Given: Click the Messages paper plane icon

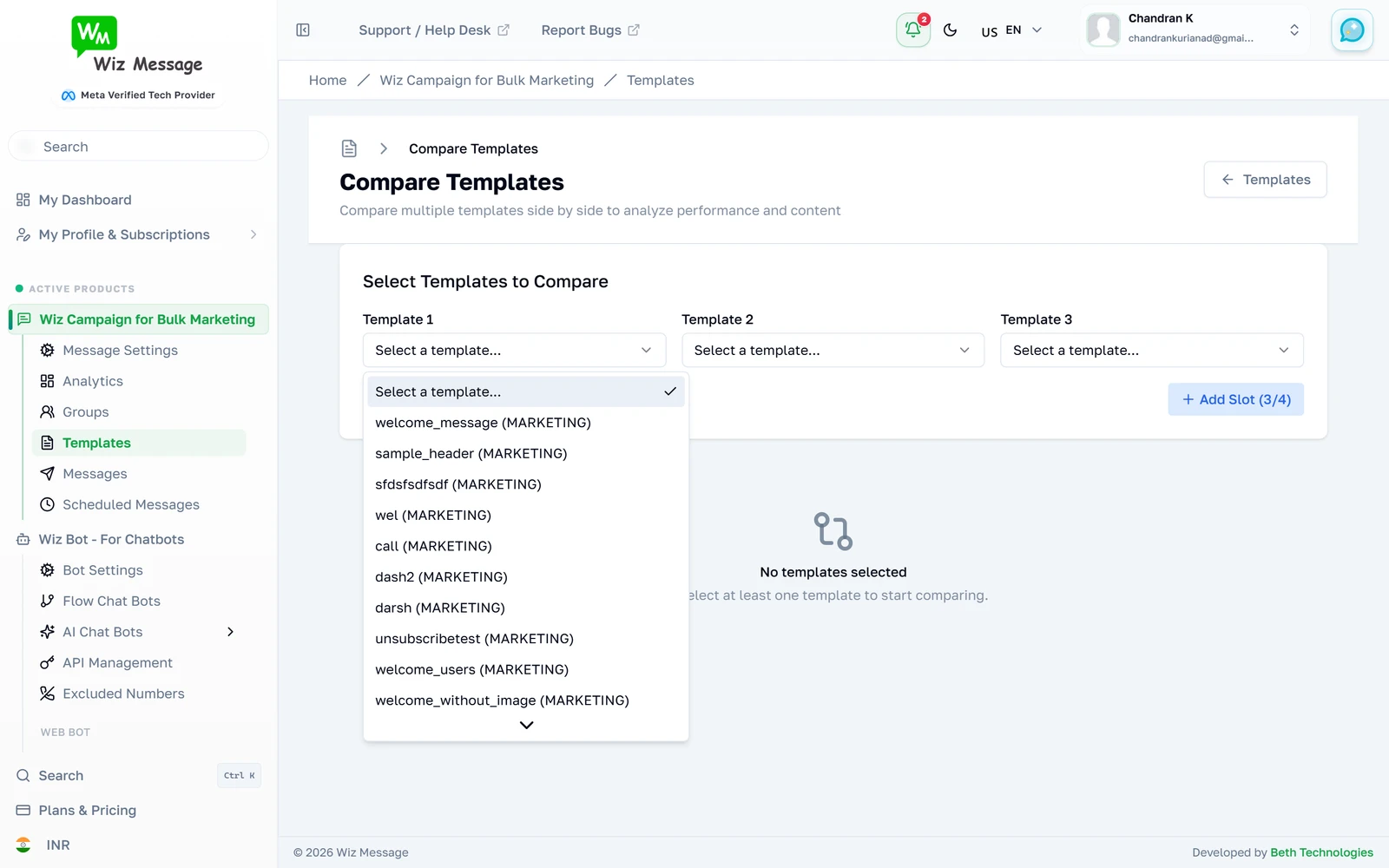Looking at the screenshot, I should click(x=48, y=473).
